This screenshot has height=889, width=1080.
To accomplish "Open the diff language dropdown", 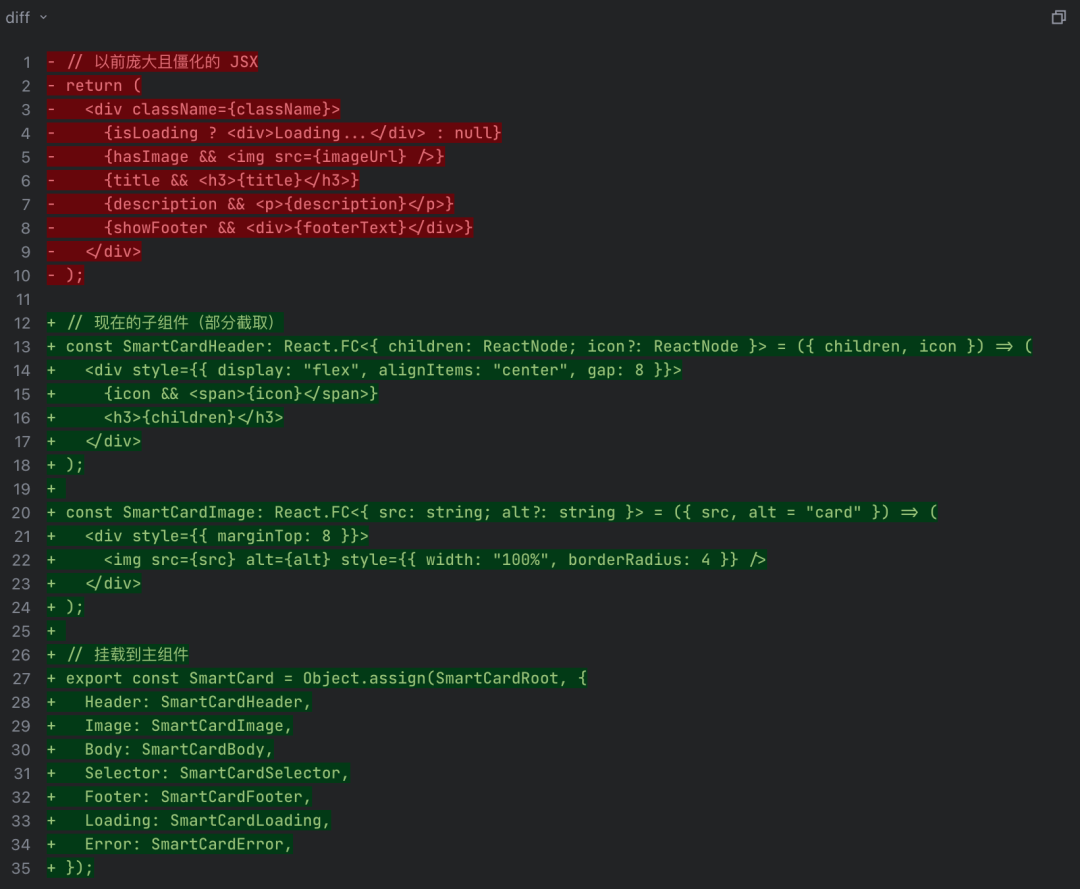I will (x=27, y=17).
